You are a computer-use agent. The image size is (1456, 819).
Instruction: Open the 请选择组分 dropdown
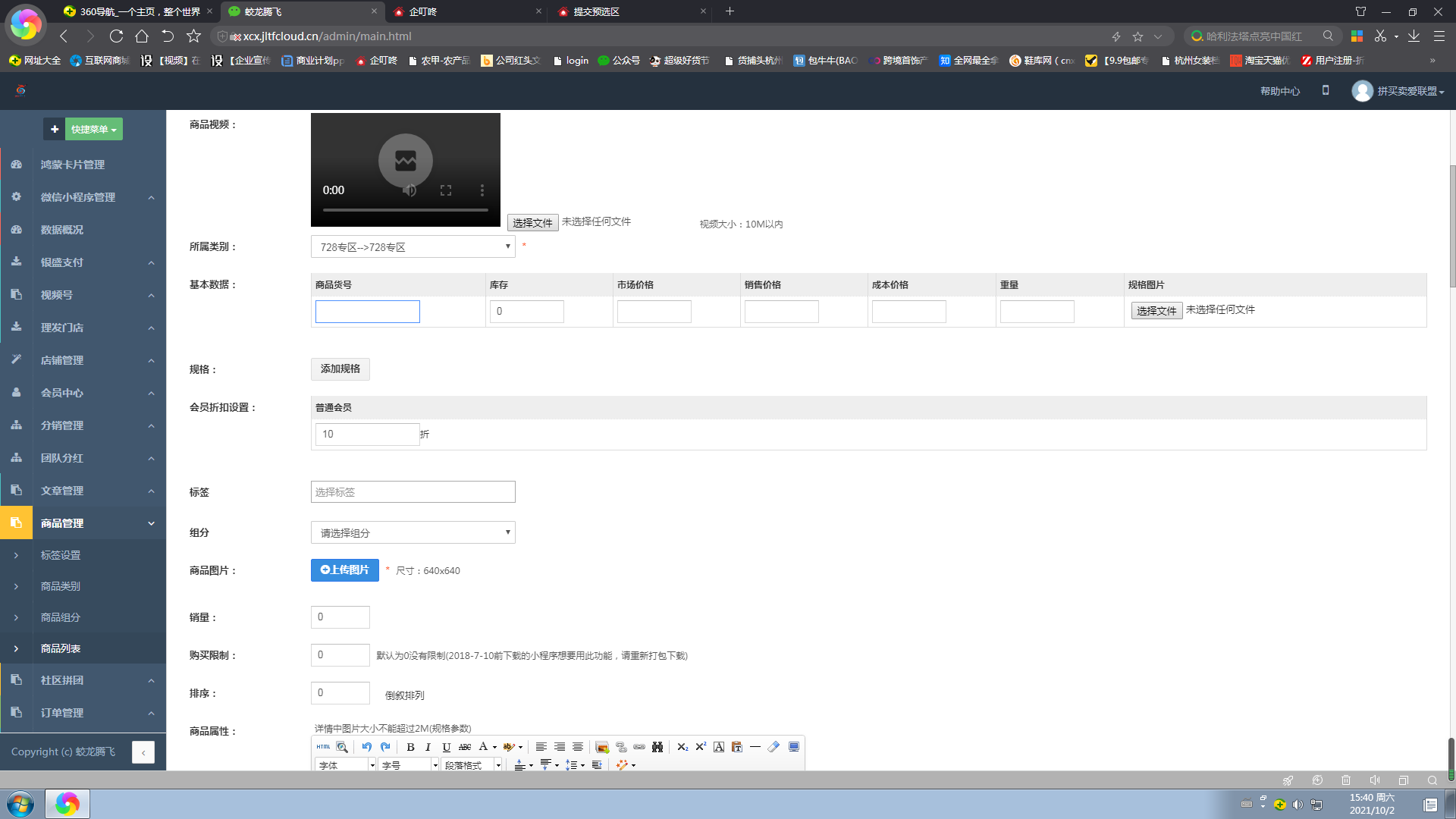pos(413,532)
